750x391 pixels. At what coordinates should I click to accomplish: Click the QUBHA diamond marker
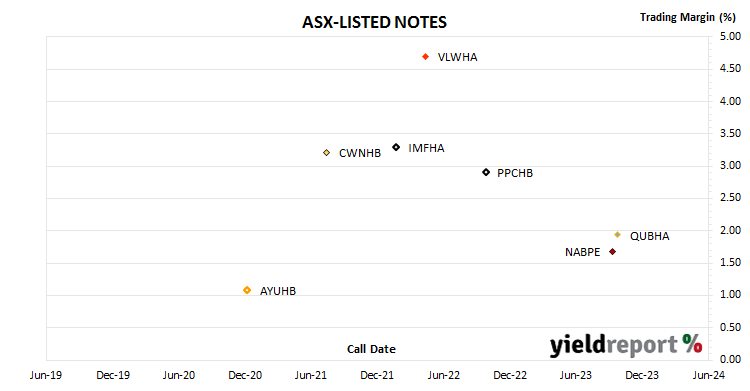(x=618, y=235)
